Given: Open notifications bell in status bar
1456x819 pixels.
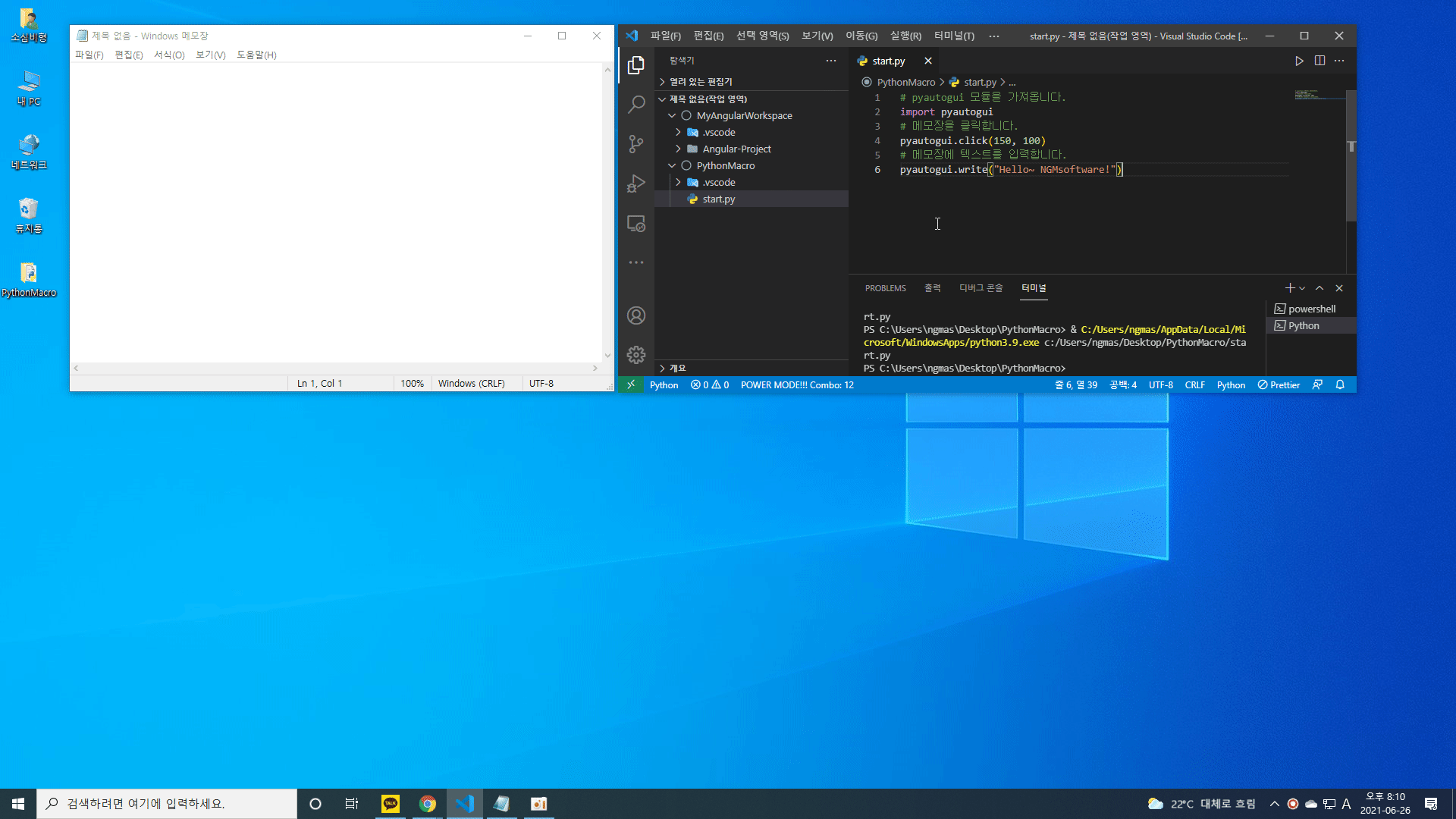Looking at the screenshot, I should pos(1340,385).
